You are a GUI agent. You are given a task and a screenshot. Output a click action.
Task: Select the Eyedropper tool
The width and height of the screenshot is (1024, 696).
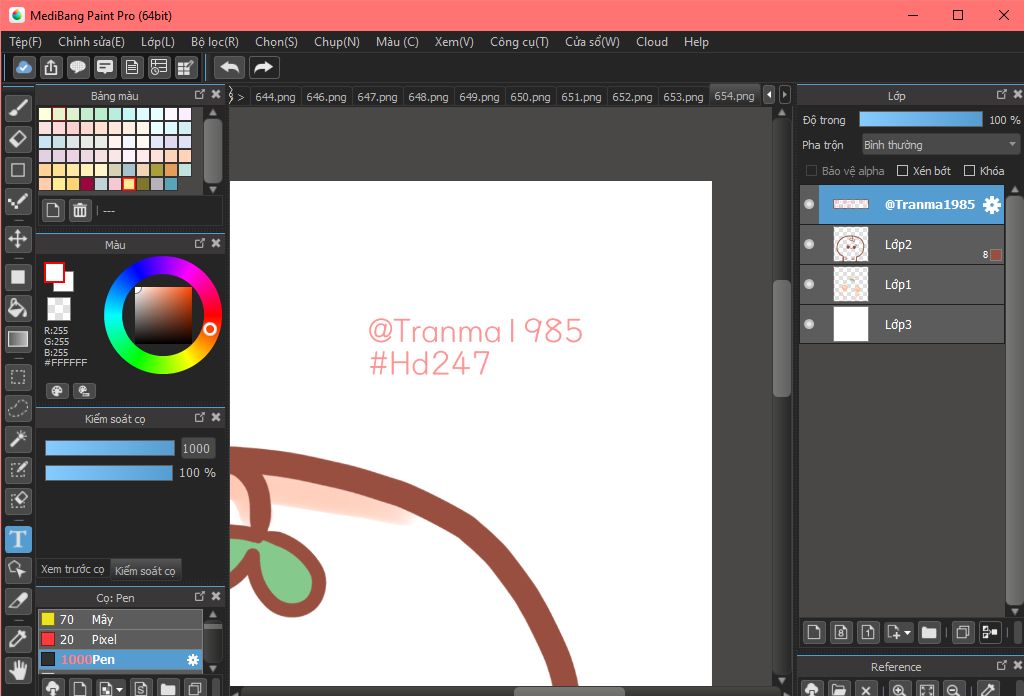click(18, 639)
